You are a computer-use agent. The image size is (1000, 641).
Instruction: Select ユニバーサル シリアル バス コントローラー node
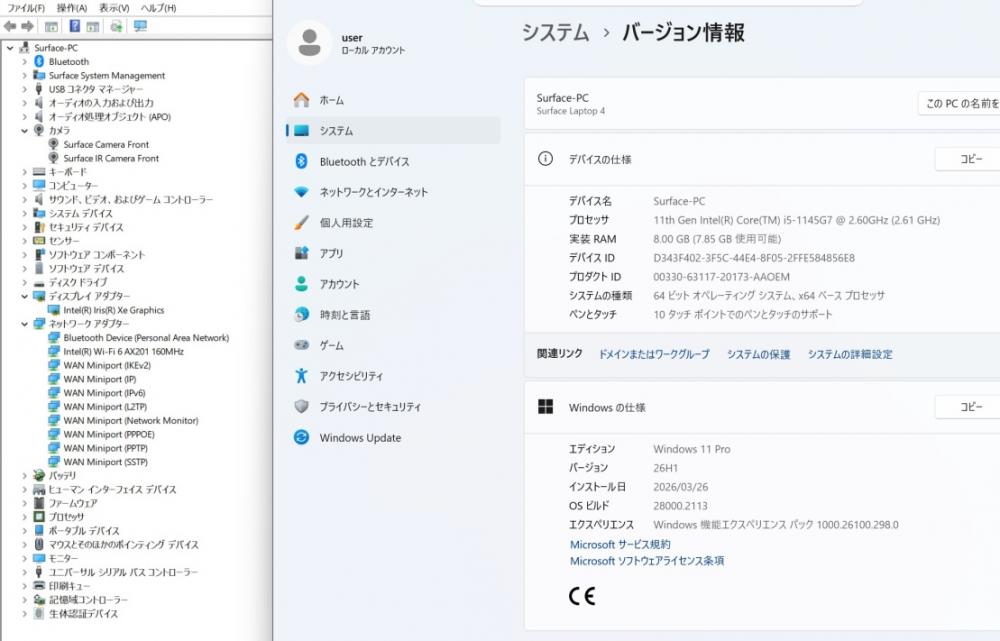coord(123,572)
